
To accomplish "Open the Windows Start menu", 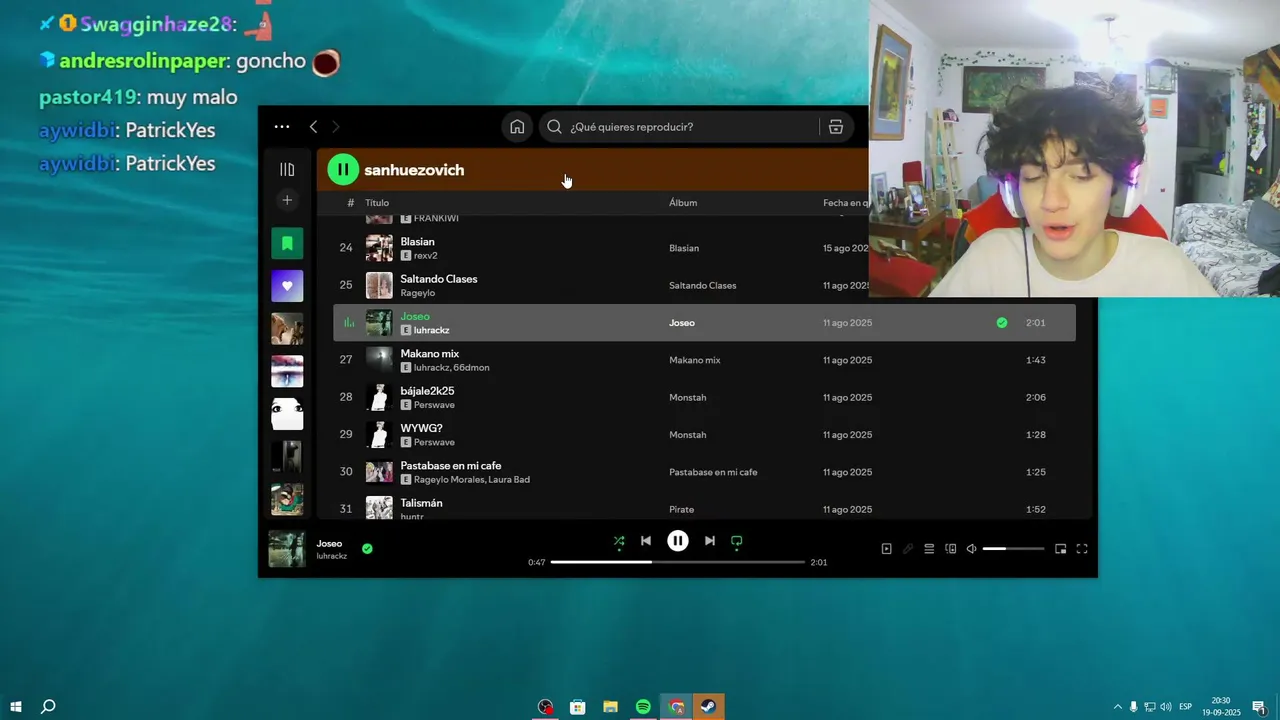I will (x=16, y=707).
